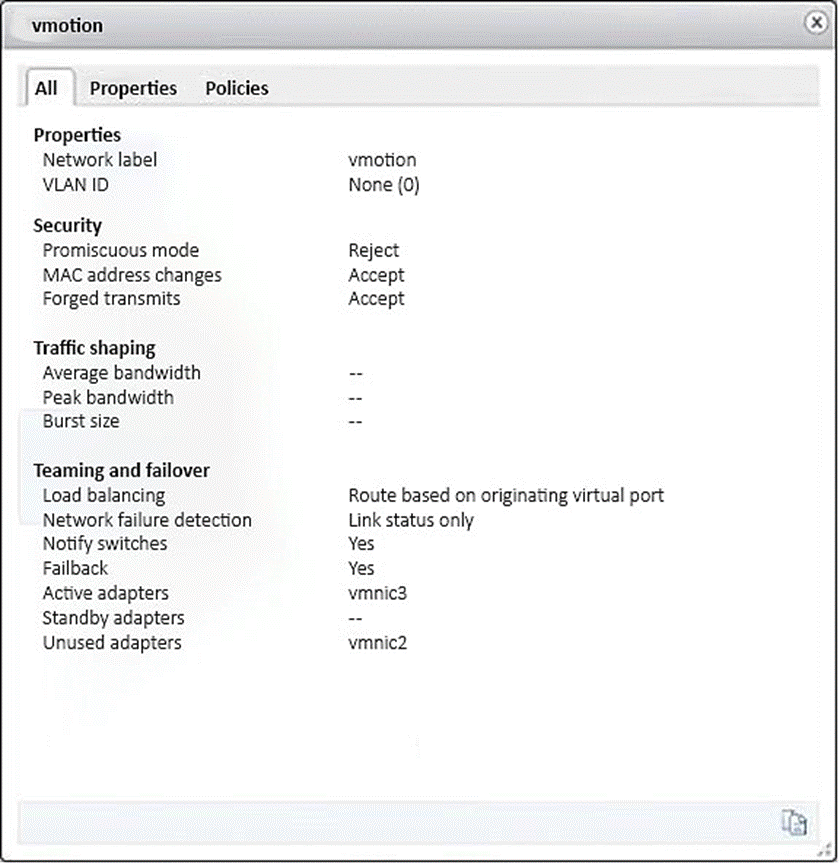Screen dimensions: 840x865
Task: Click the VLAN ID value None (0)
Action: tap(383, 185)
